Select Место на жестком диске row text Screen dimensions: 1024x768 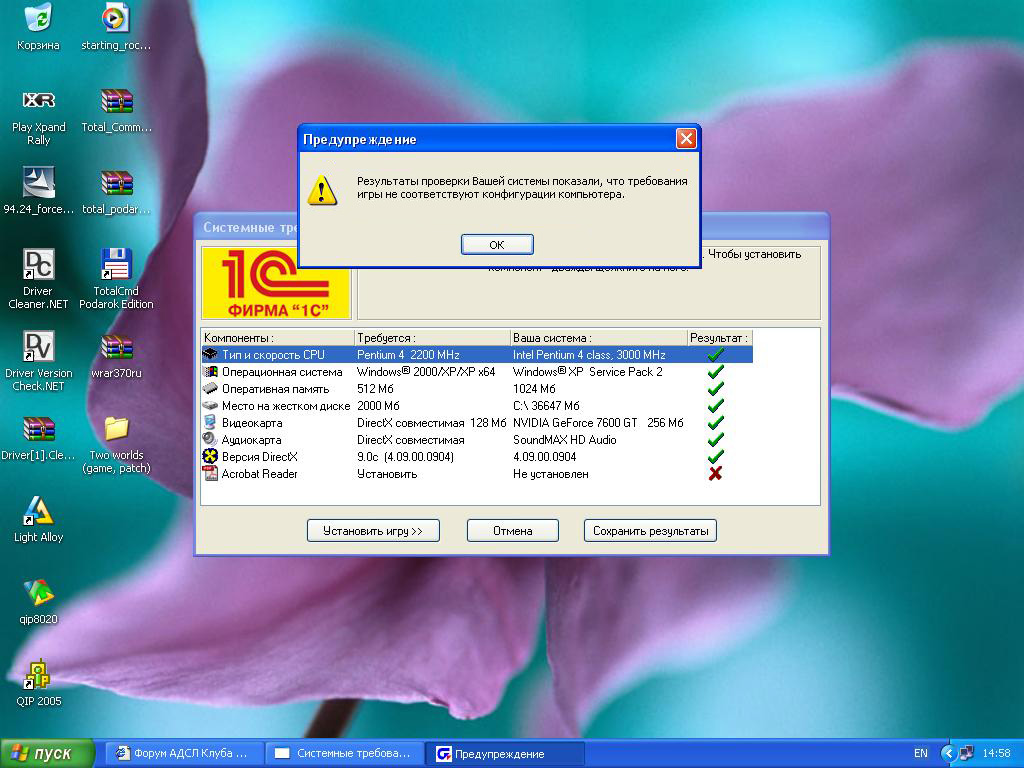(286, 406)
